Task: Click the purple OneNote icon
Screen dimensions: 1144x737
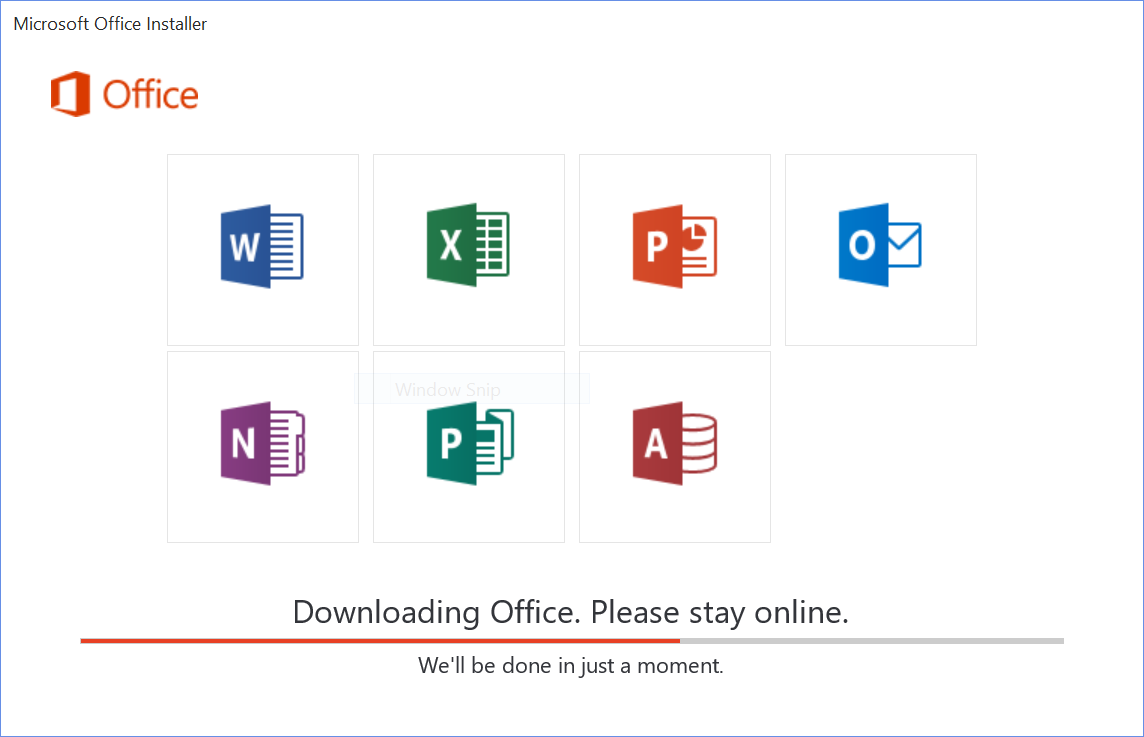Action: click(262, 444)
